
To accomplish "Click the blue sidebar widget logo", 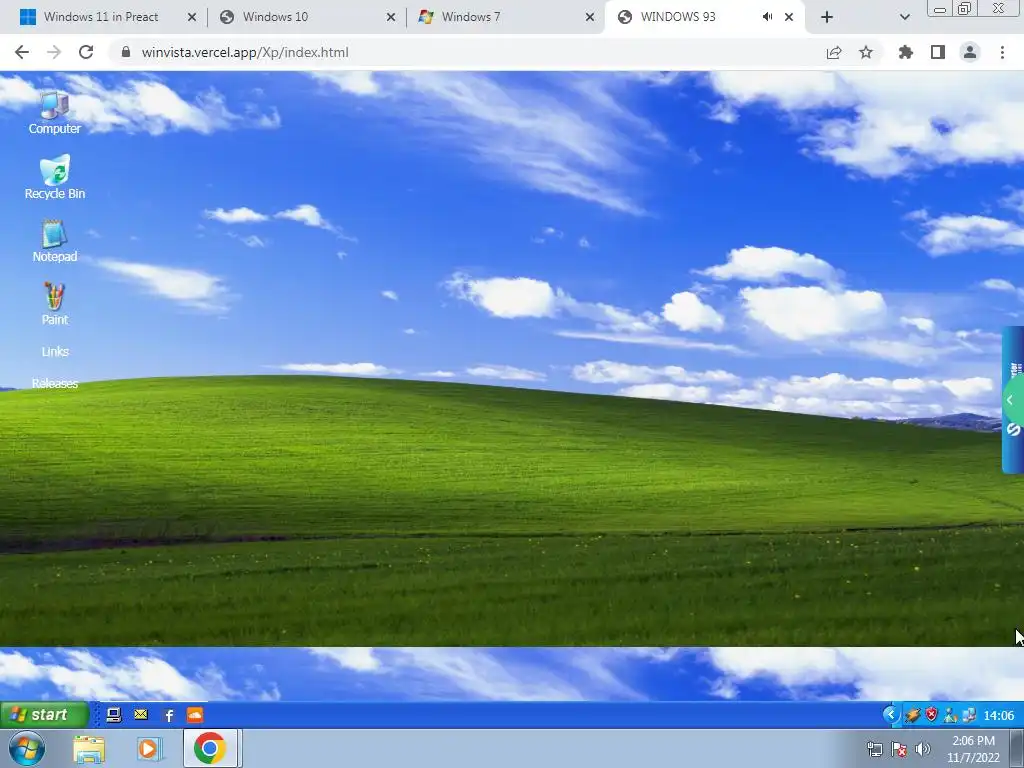I will 1014,430.
